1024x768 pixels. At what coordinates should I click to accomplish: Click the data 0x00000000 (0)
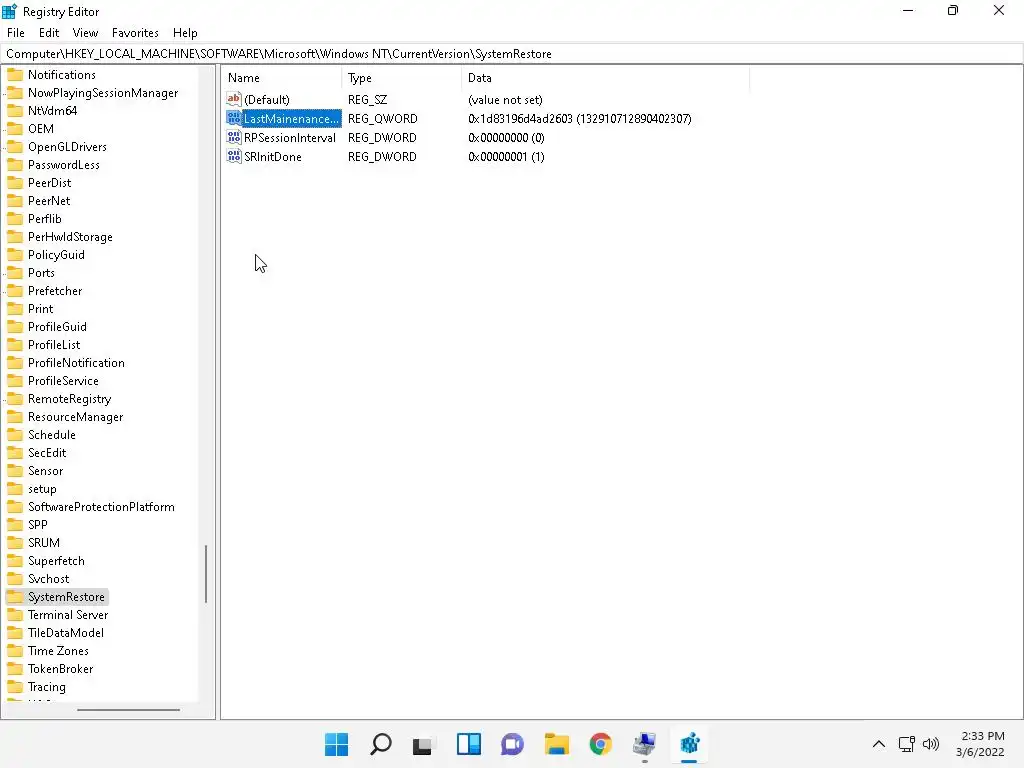click(506, 138)
